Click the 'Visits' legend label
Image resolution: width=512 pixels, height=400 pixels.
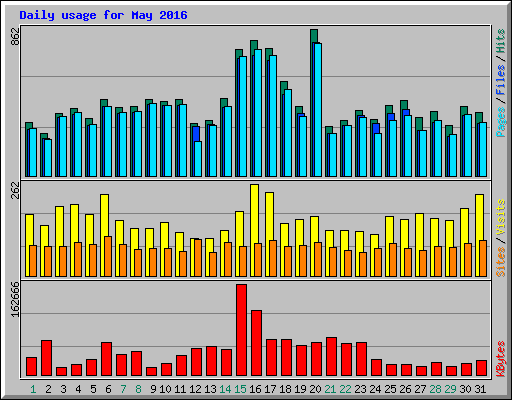tap(501, 218)
